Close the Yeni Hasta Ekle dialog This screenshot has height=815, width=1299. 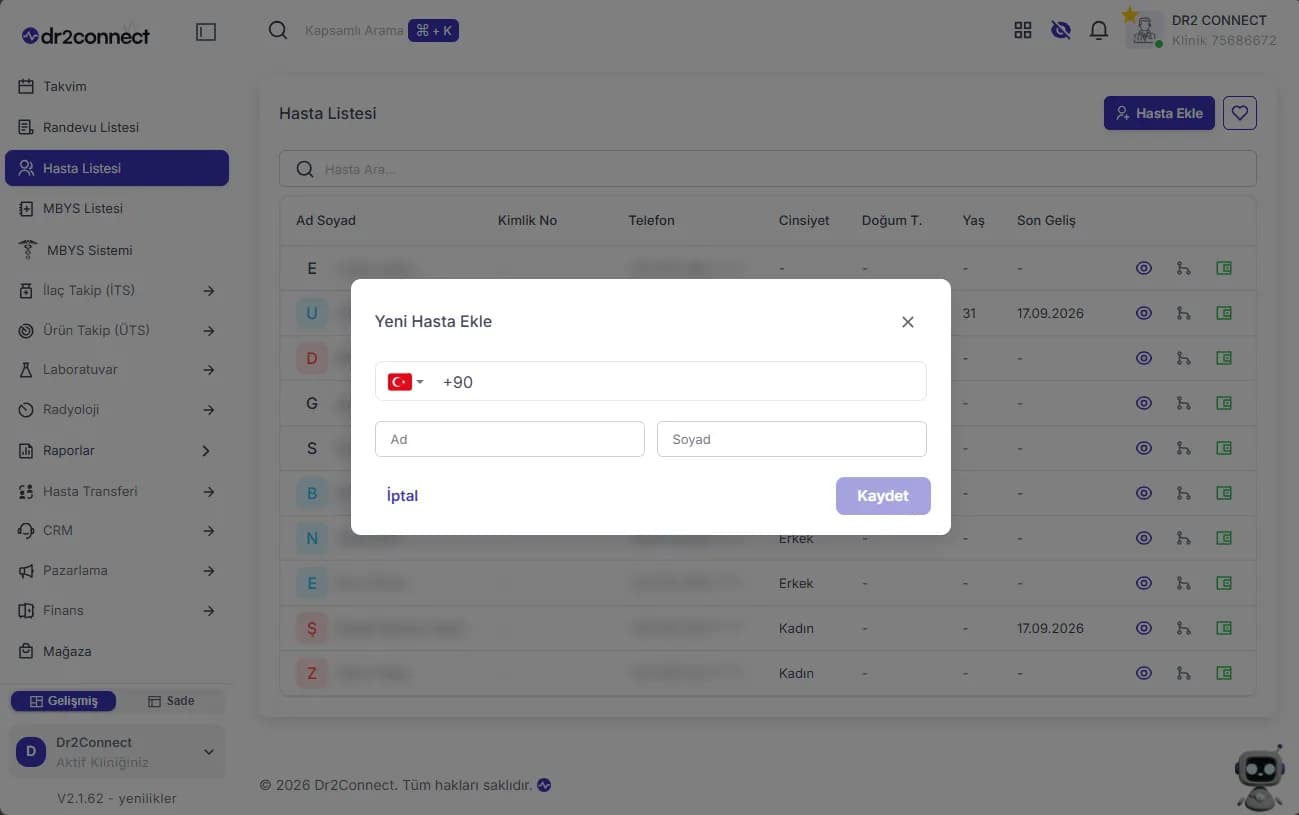coord(908,322)
